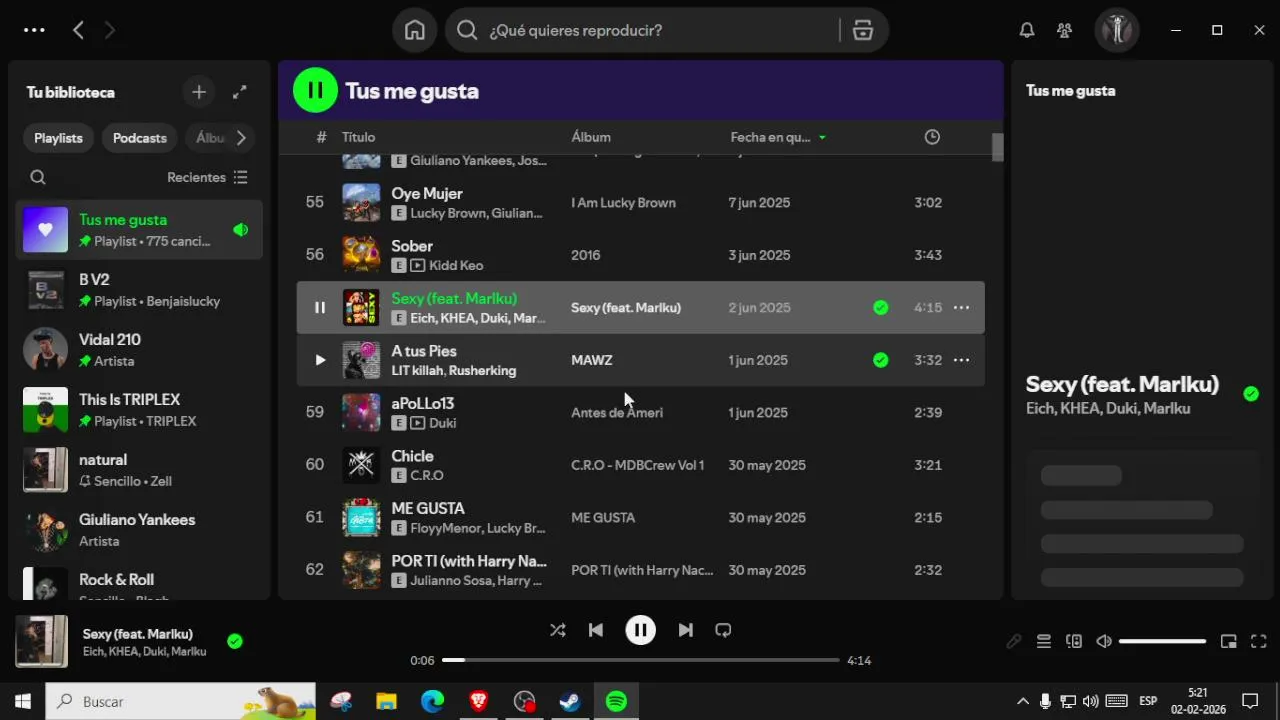Open This Is TRIPLEX playlist

tap(139, 410)
